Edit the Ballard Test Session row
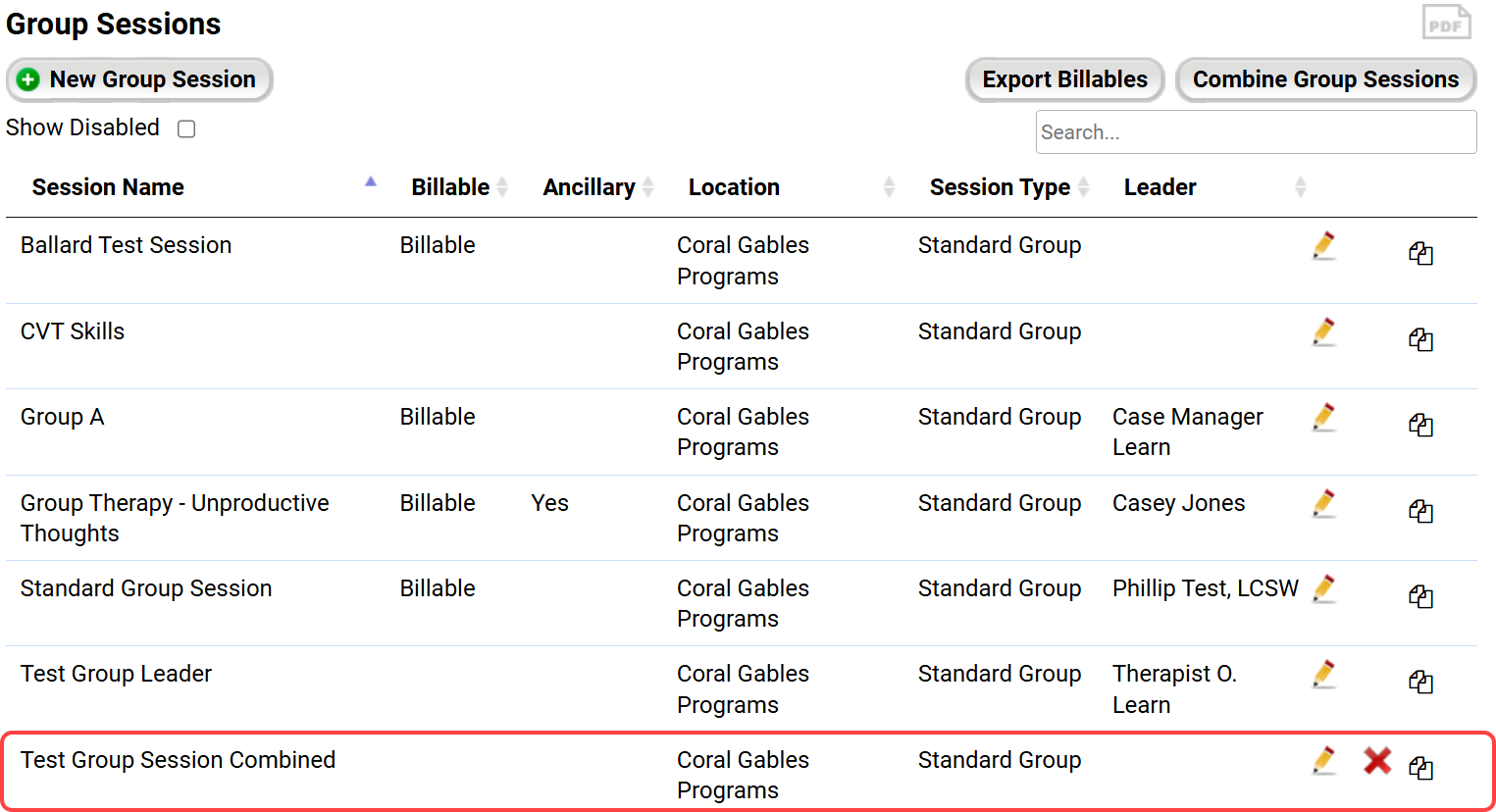The height and width of the screenshot is (812, 1496). (1323, 245)
